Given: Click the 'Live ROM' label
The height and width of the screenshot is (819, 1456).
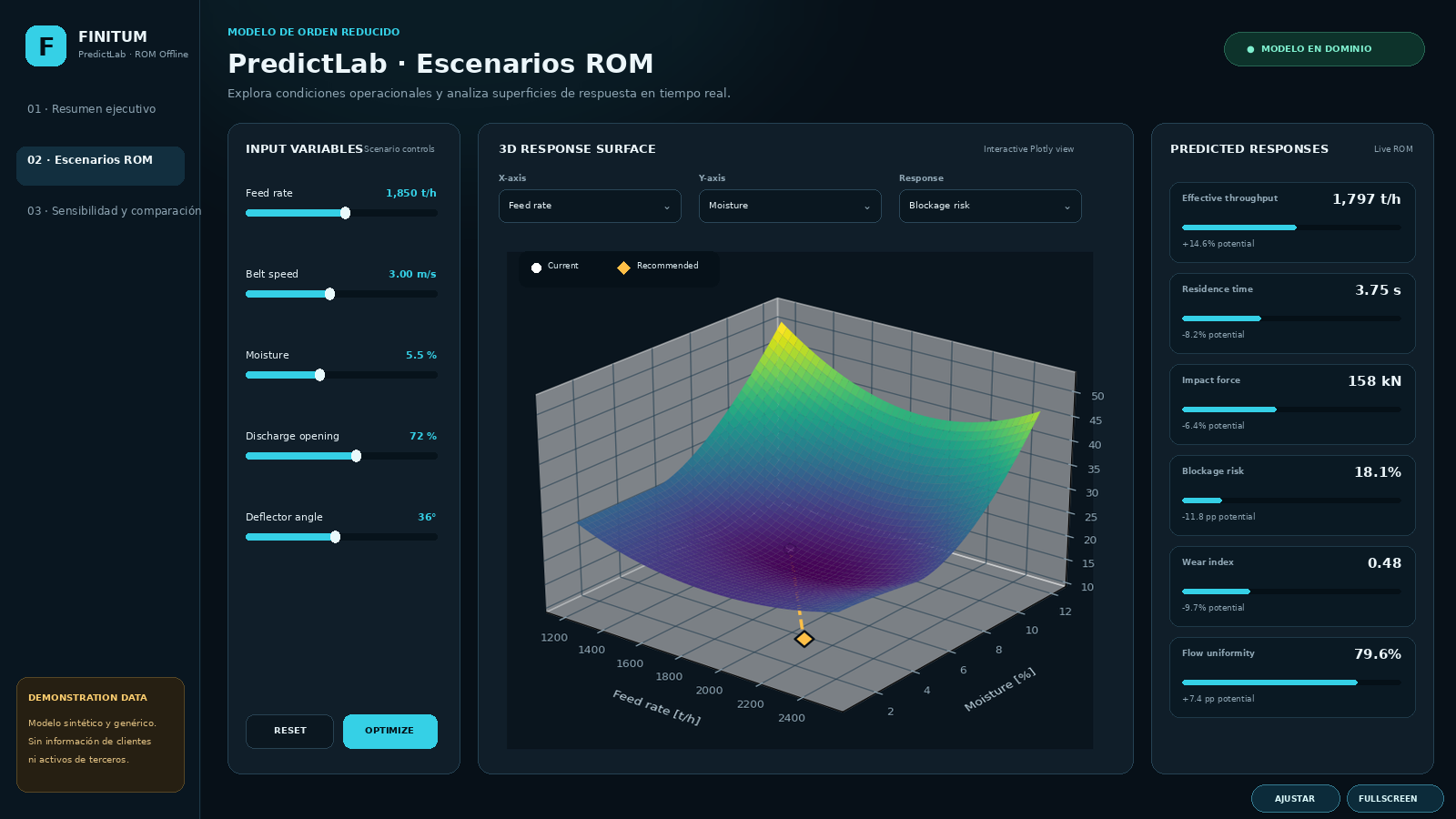Looking at the screenshot, I should 1393,149.
